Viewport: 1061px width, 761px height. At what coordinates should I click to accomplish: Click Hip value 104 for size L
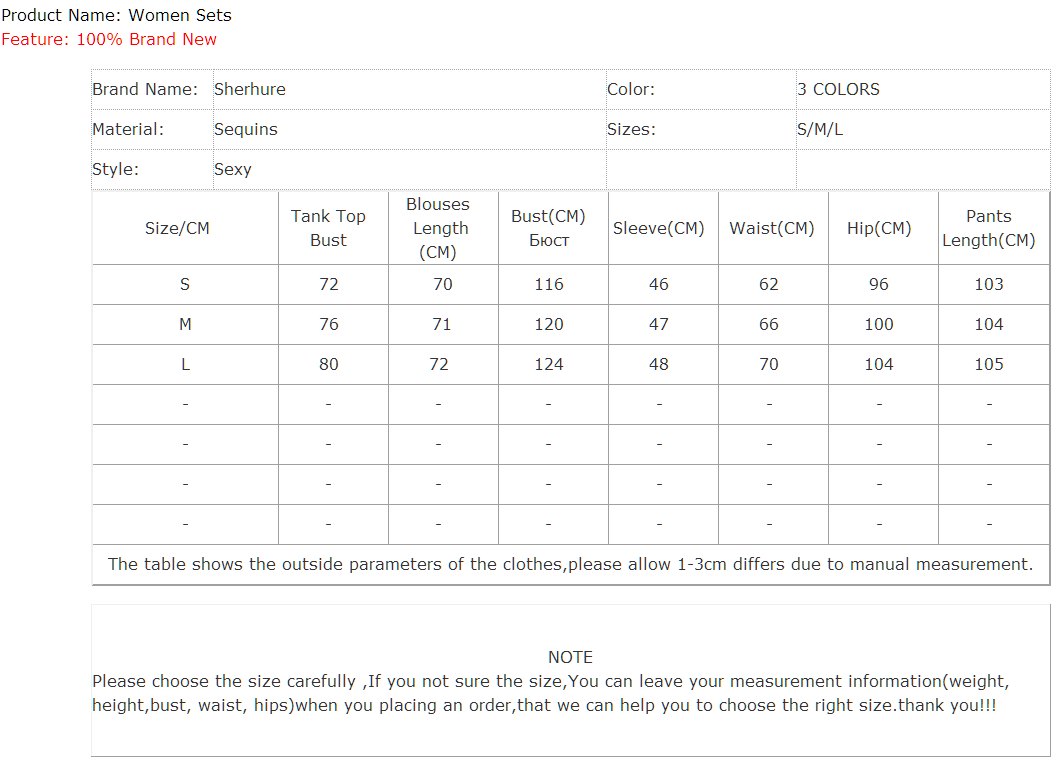click(x=879, y=365)
